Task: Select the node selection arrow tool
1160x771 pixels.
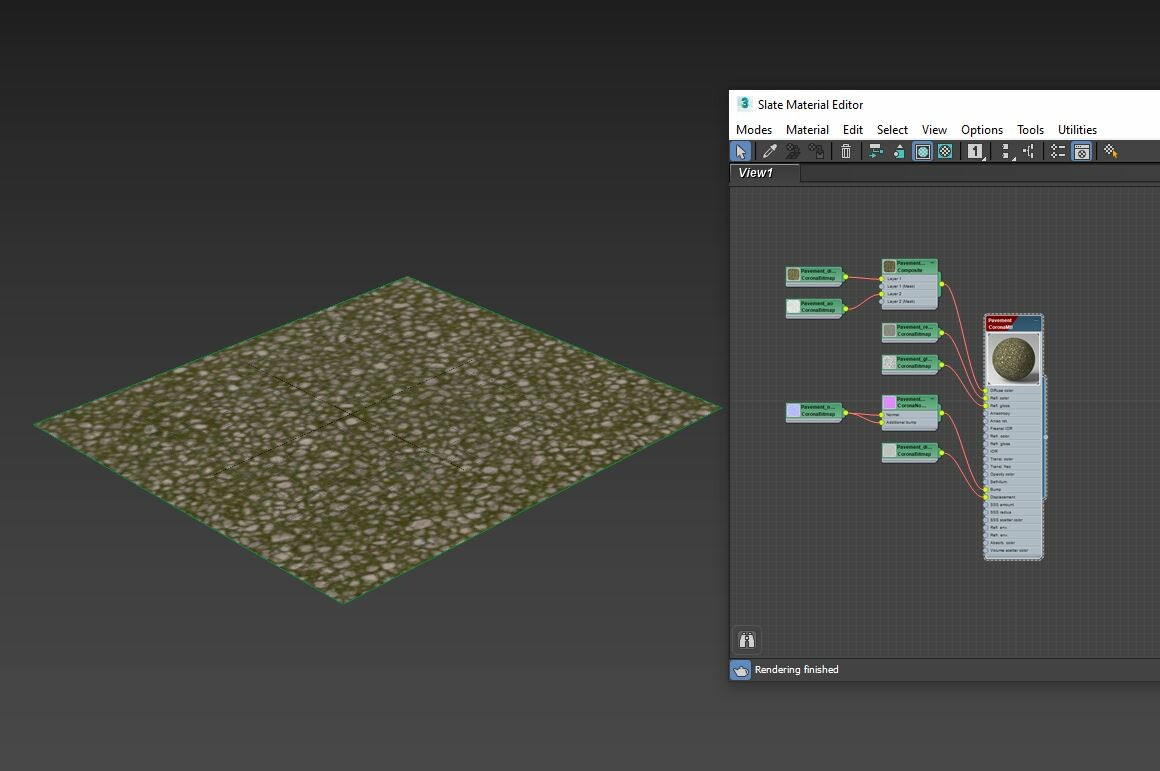Action: (x=740, y=151)
